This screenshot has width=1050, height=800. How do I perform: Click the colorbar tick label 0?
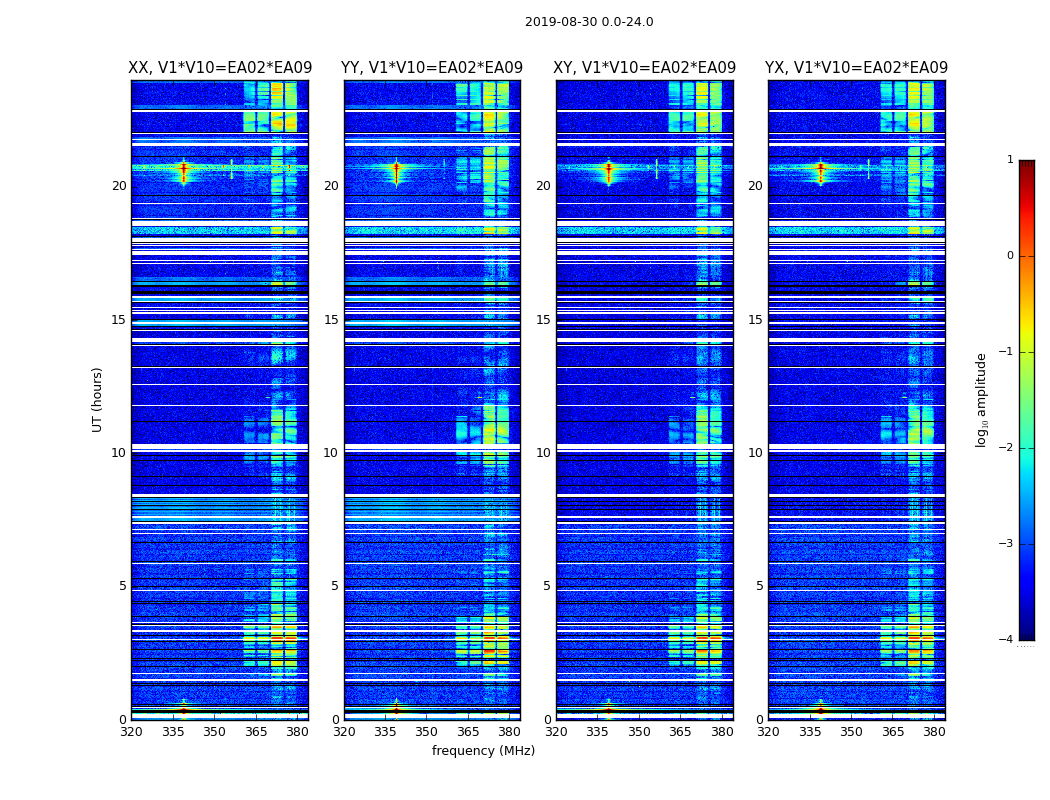click(1010, 256)
